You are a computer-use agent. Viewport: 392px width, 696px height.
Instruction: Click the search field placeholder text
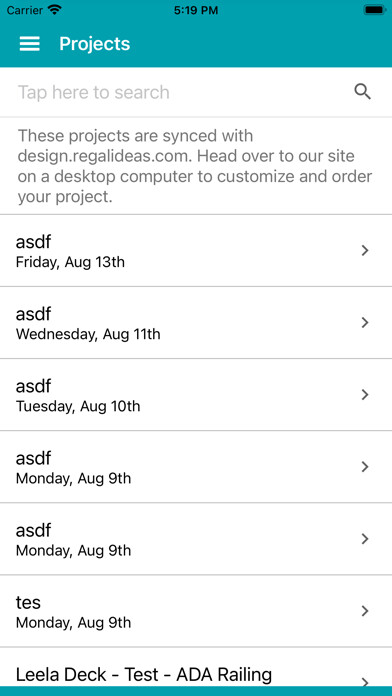pos(93,92)
